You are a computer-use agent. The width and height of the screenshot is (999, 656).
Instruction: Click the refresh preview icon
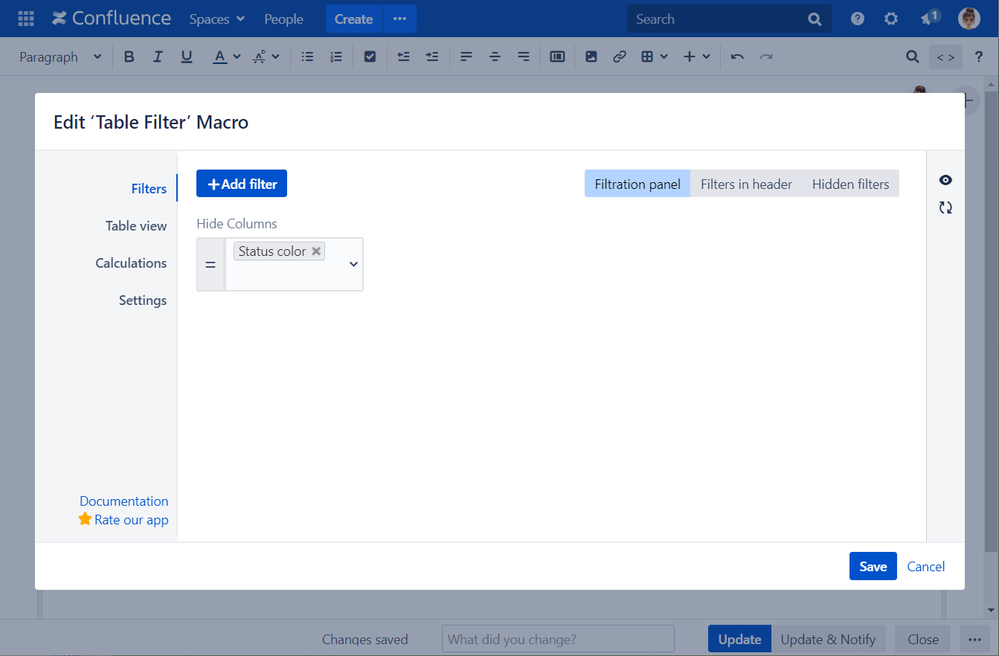(x=945, y=208)
